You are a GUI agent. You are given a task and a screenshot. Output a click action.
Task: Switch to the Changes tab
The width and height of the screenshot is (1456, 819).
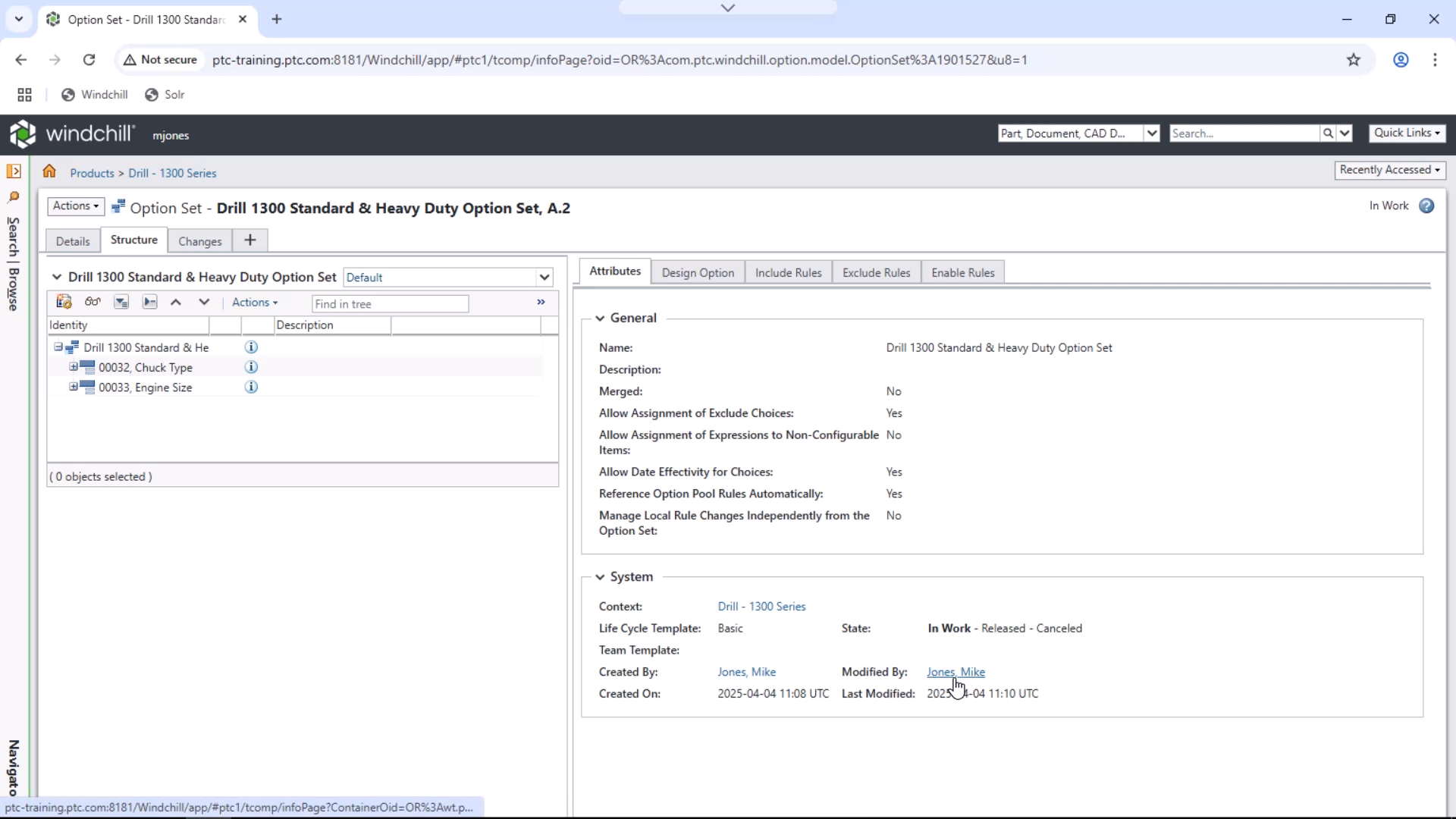coord(200,241)
